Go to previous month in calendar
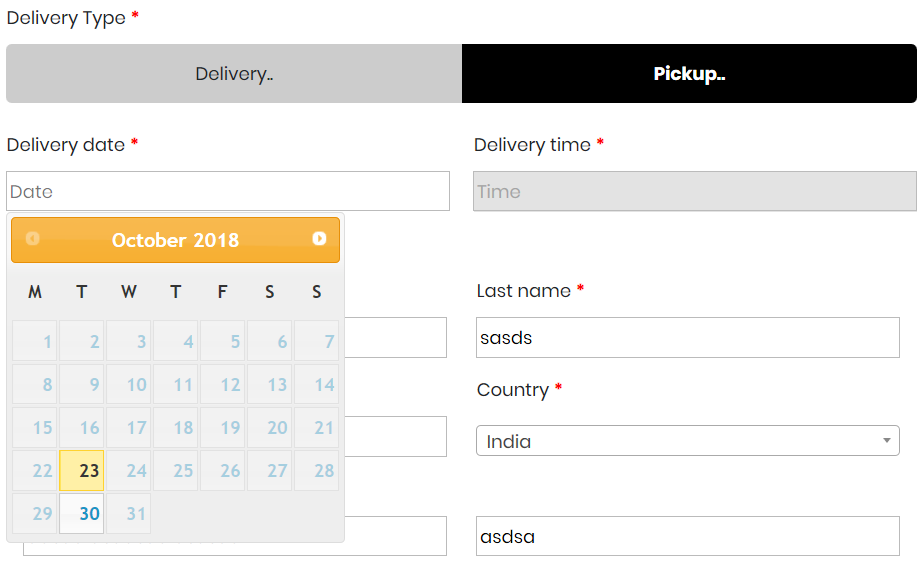 (x=33, y=239)
